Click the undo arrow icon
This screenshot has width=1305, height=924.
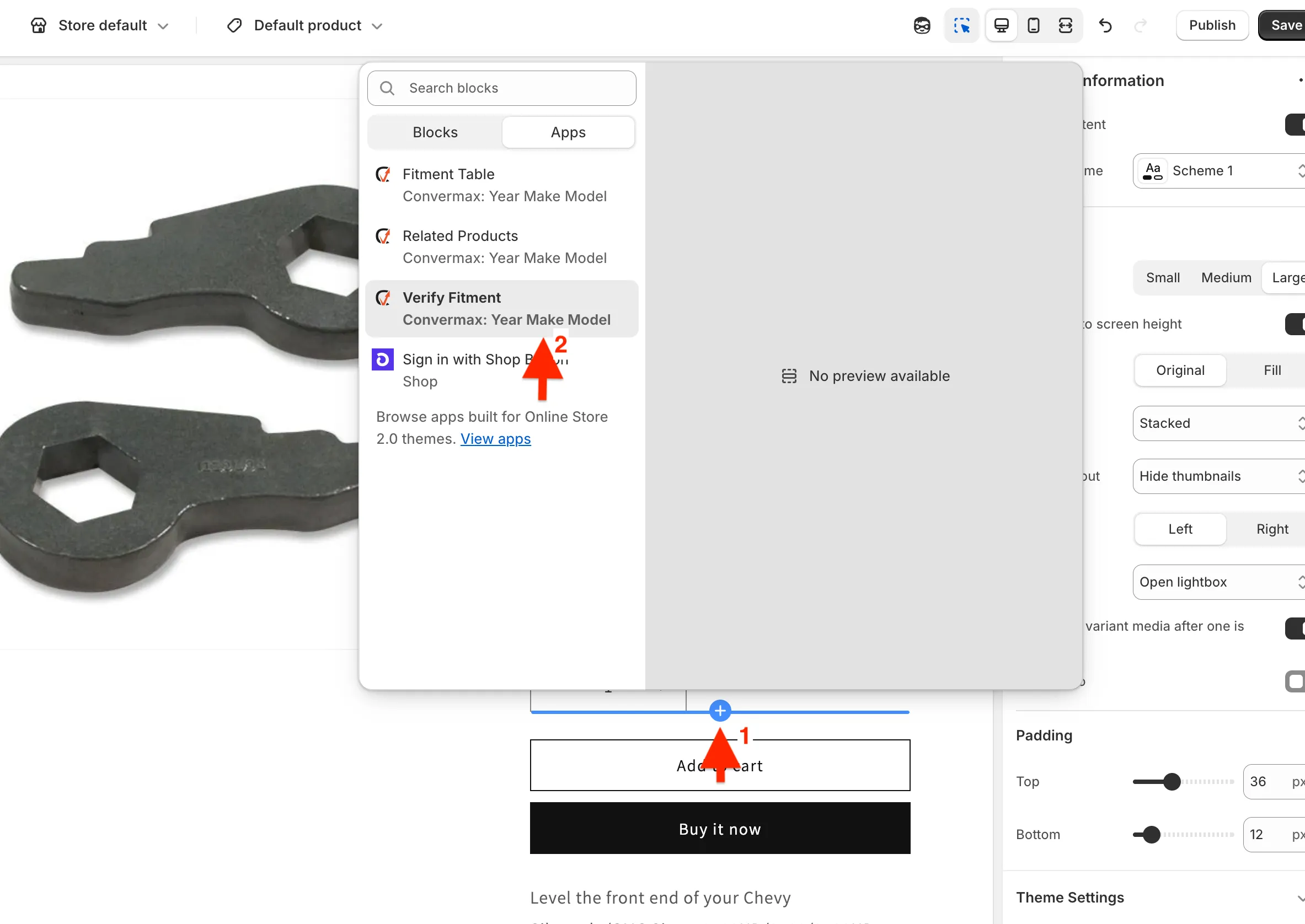pos(1105,25)
